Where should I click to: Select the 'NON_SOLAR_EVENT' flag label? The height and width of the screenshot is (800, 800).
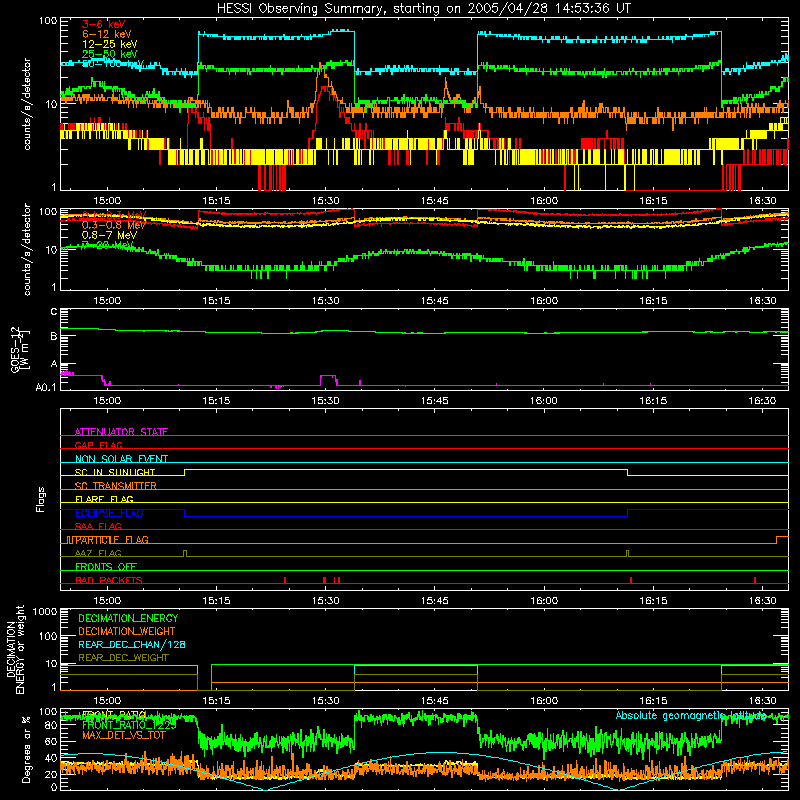(x=121, y=459)
